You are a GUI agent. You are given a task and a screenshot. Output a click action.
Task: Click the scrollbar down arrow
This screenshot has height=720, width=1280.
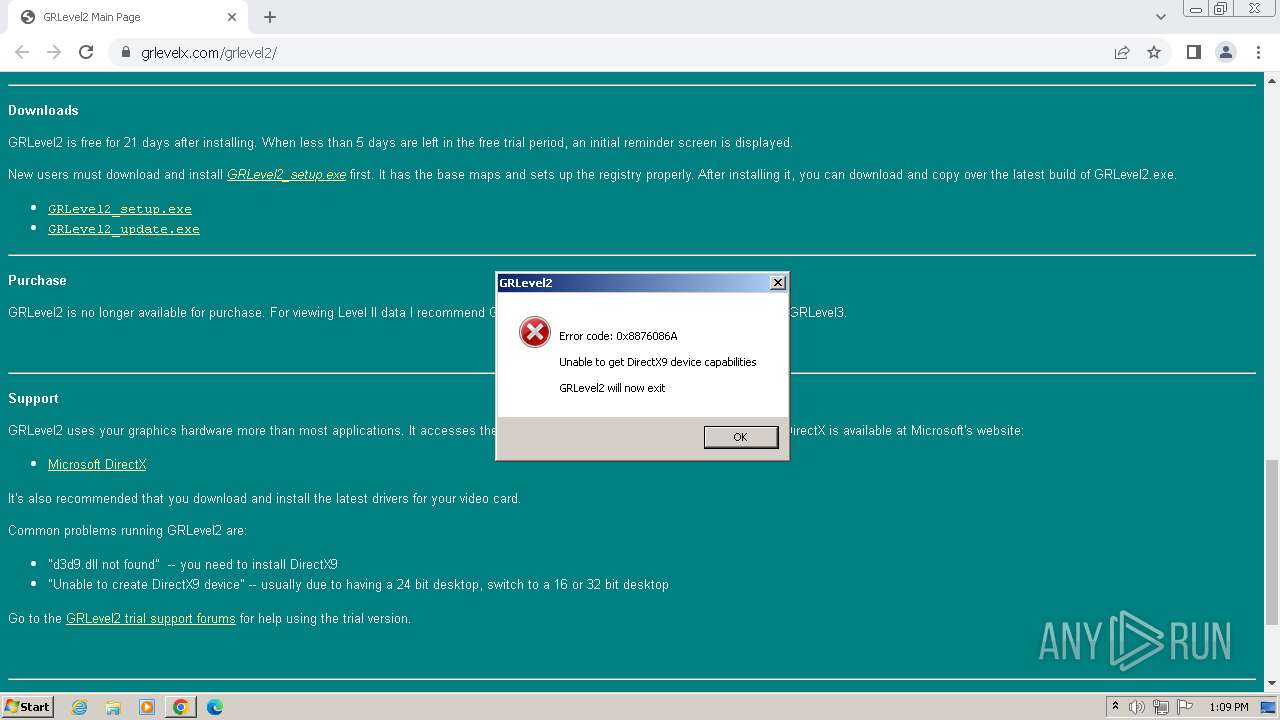(x=1272, y=684)
